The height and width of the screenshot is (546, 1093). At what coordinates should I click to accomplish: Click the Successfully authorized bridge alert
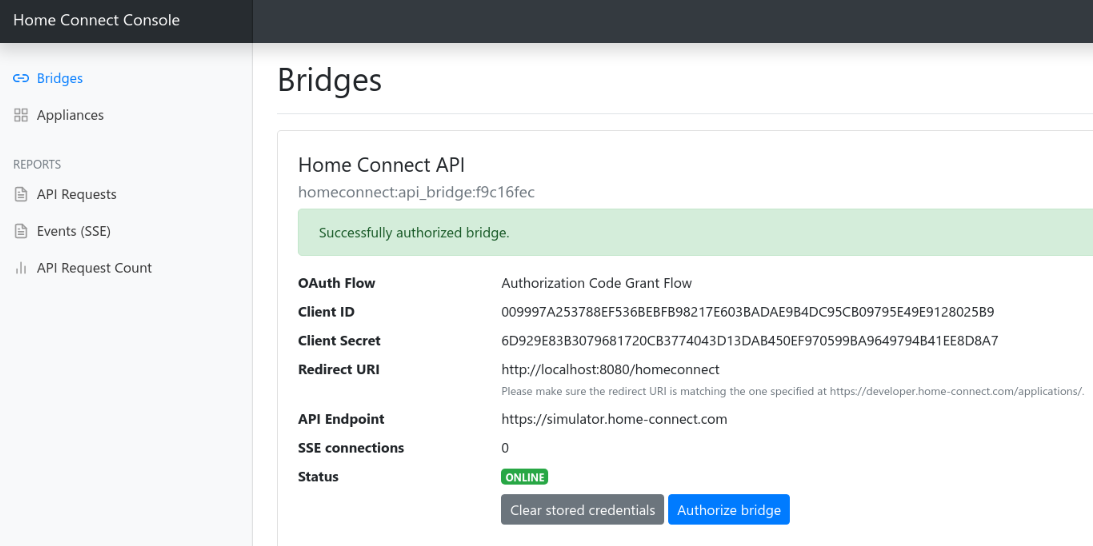tap(414, 232)
